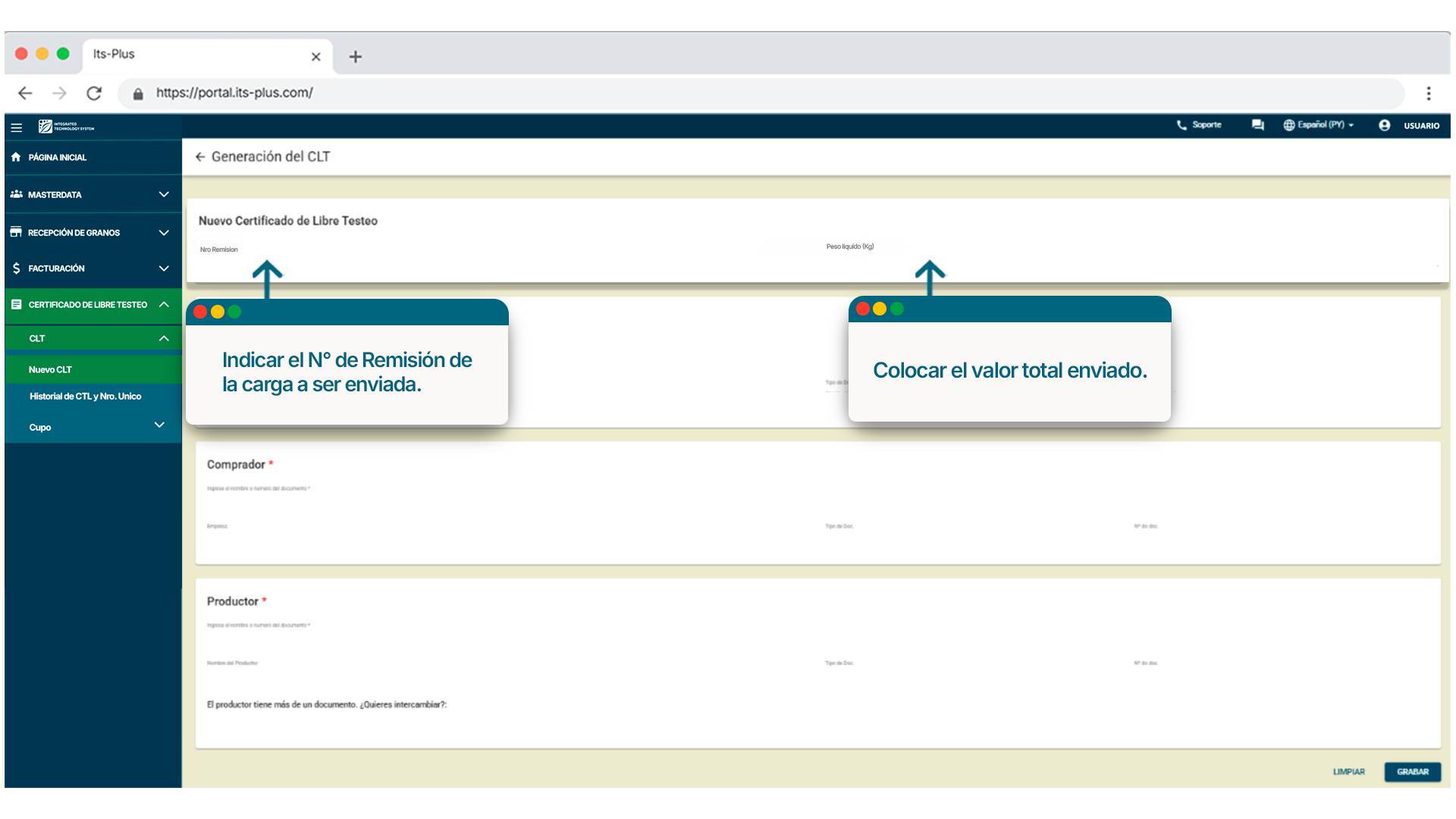Click the GRABAR button
1456x819 pixels.
[1412, 772]
